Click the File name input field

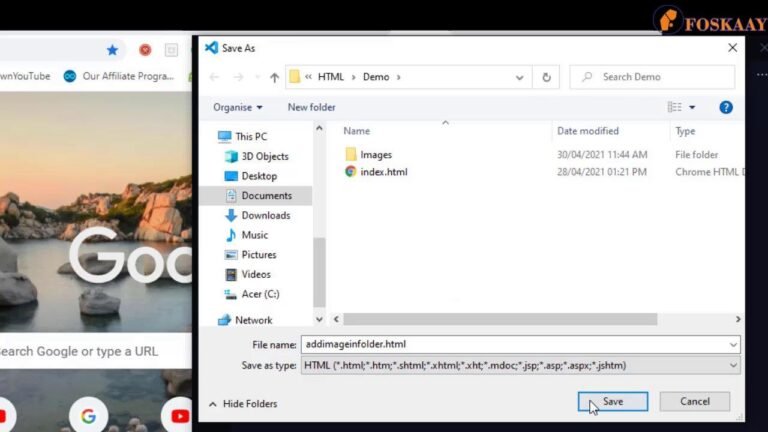click(x=514, y=344)
